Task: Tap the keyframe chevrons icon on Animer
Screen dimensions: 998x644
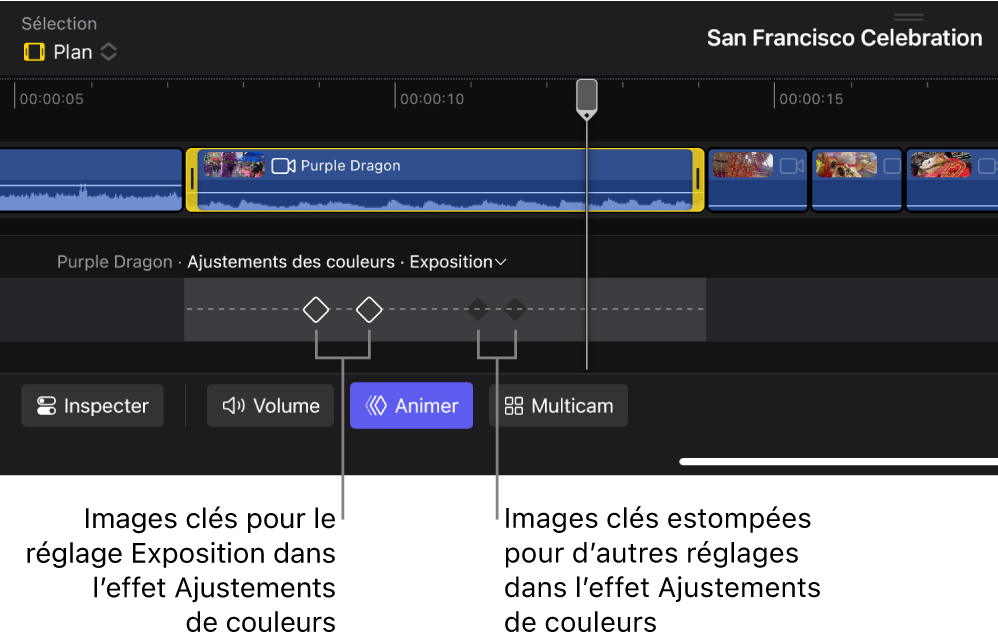Action: pyautogui.click(x=378, y=405)
